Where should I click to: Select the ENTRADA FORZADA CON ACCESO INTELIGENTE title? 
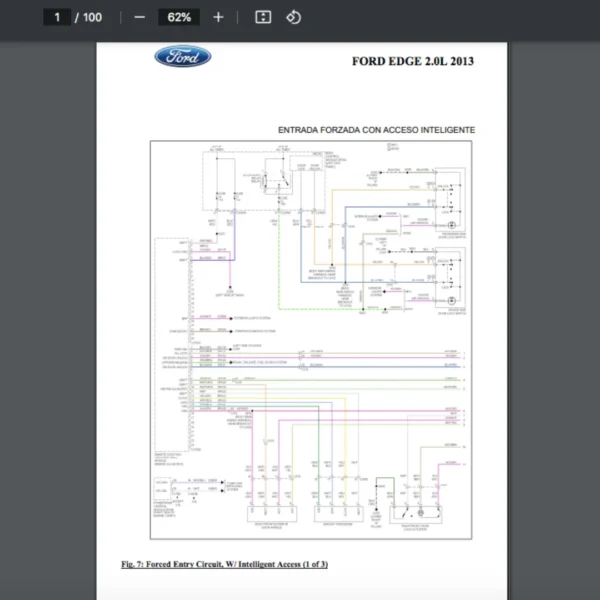(x=375, y=130)
